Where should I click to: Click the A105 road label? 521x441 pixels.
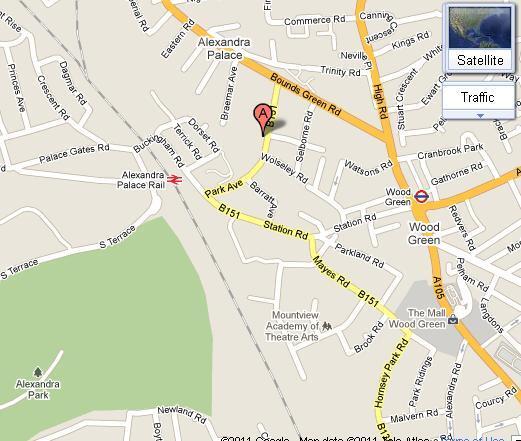pos(439,287)
